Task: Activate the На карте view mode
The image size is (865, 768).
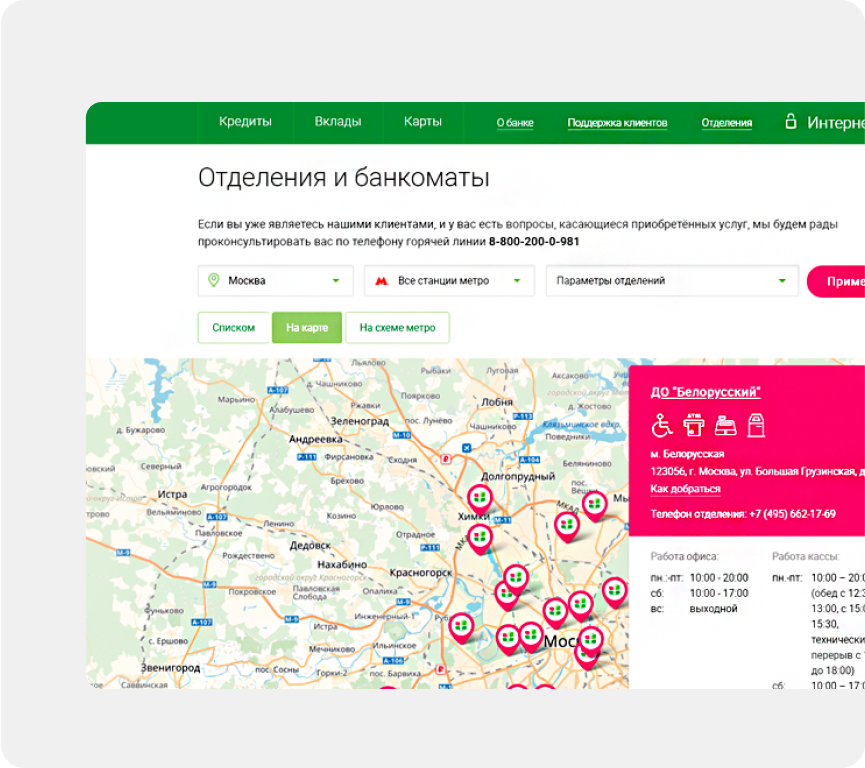Action: point(307,327)
